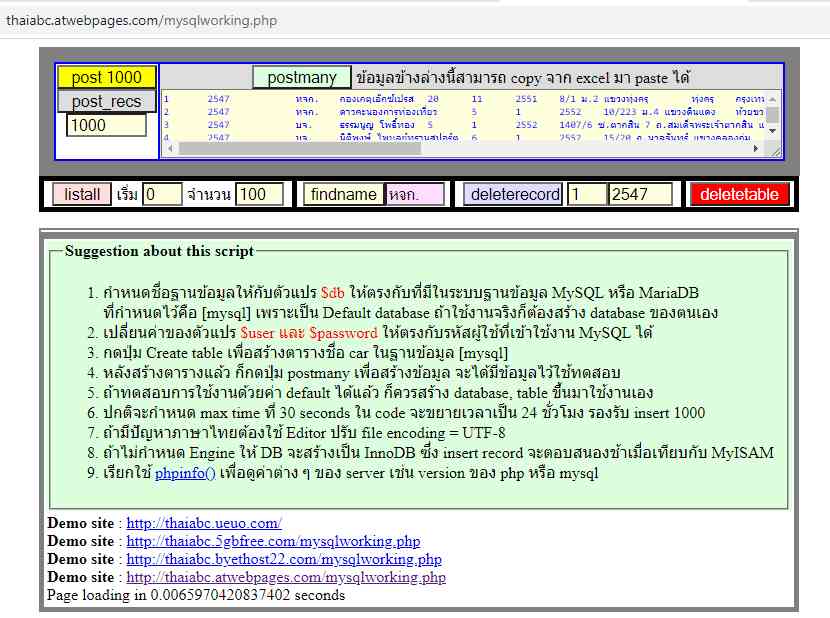
Task: Click the textarea horizontal scrollbar left arrow
Action: (x=170, y=148)
